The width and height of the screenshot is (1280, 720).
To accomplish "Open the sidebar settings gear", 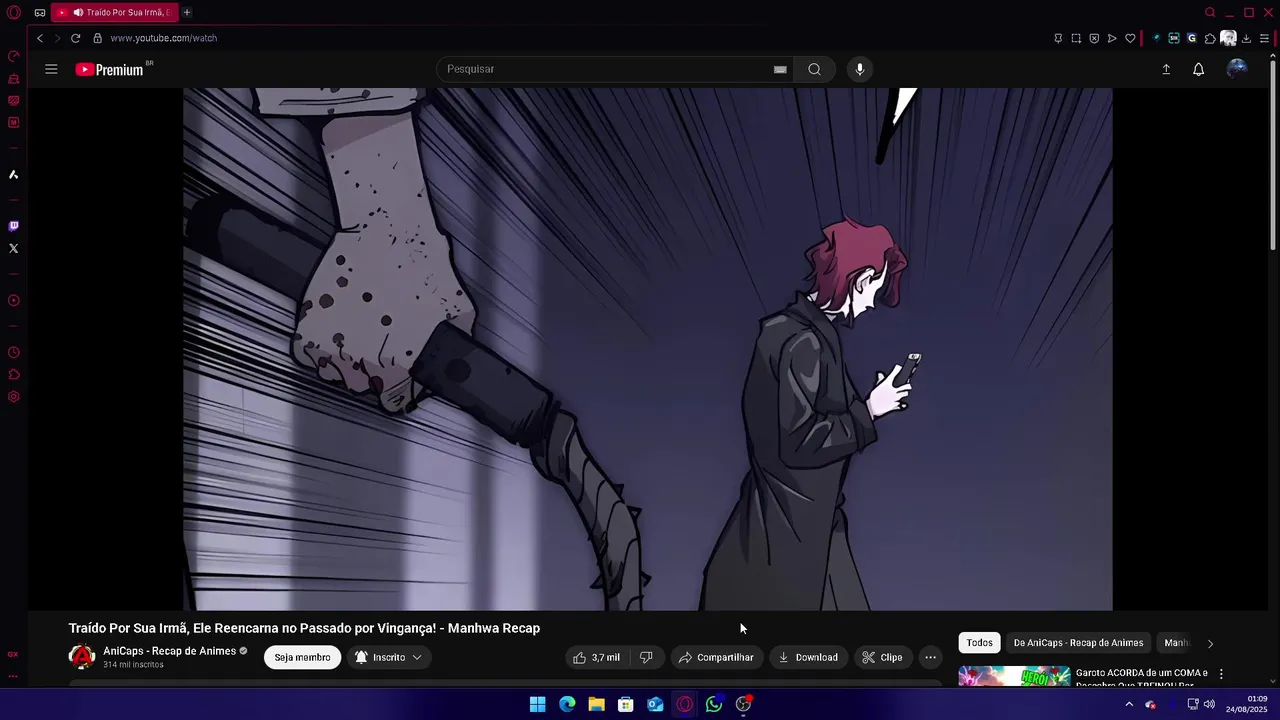I will tap(13, 397).
